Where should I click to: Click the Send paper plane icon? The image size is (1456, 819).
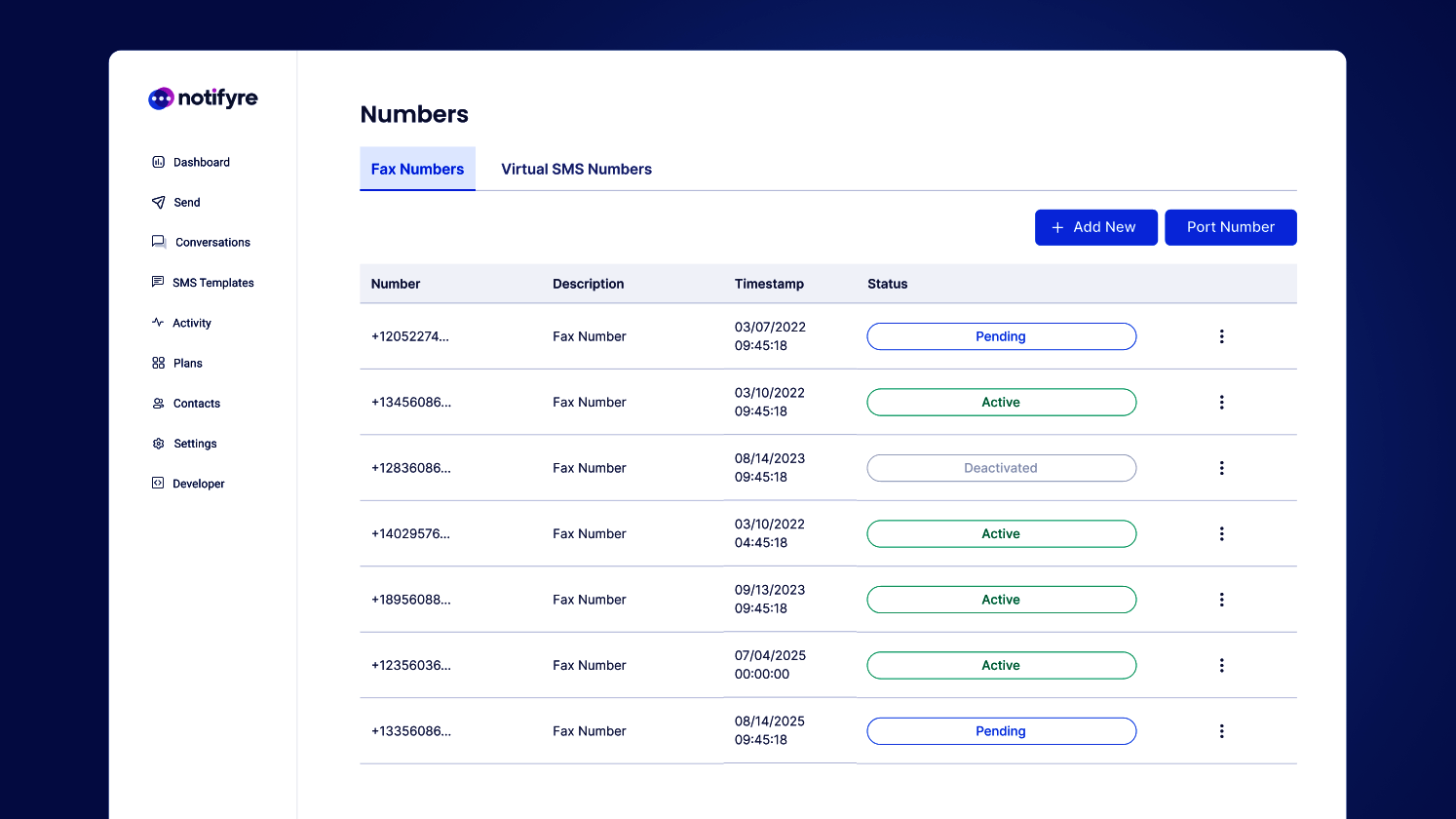click(158, 203)
